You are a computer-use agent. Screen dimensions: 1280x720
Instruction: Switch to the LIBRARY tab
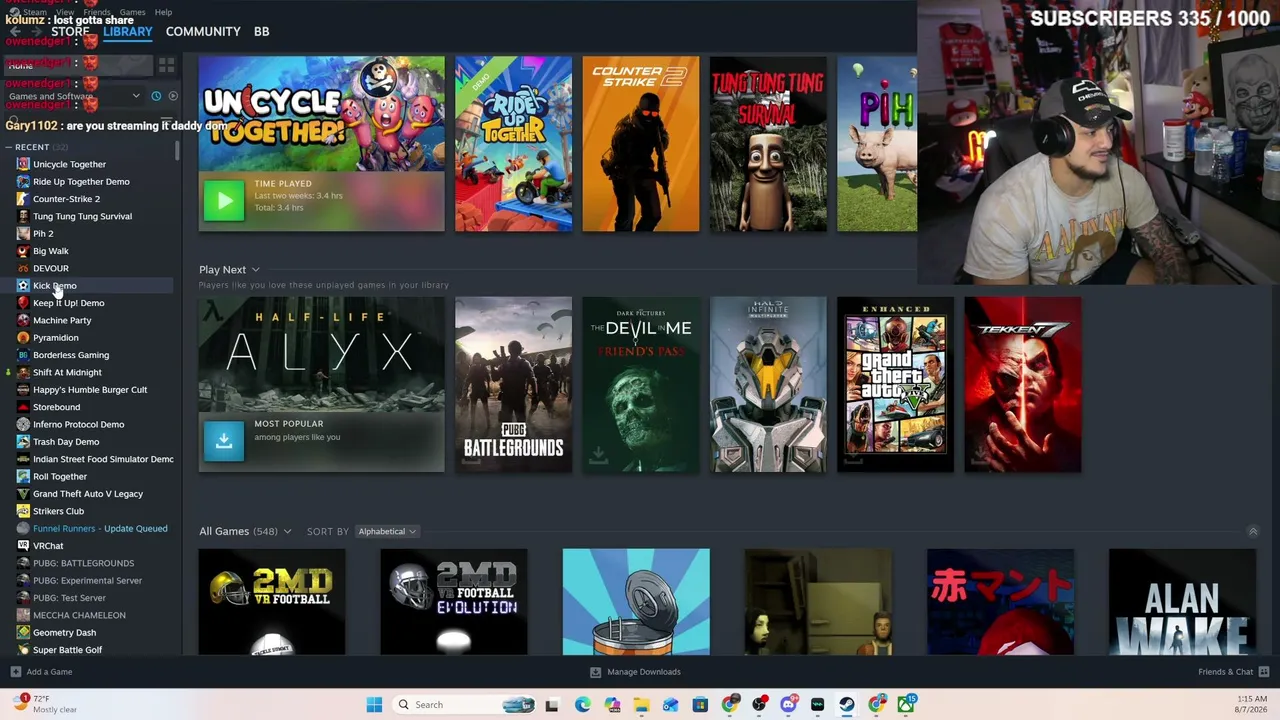(128, 32)
